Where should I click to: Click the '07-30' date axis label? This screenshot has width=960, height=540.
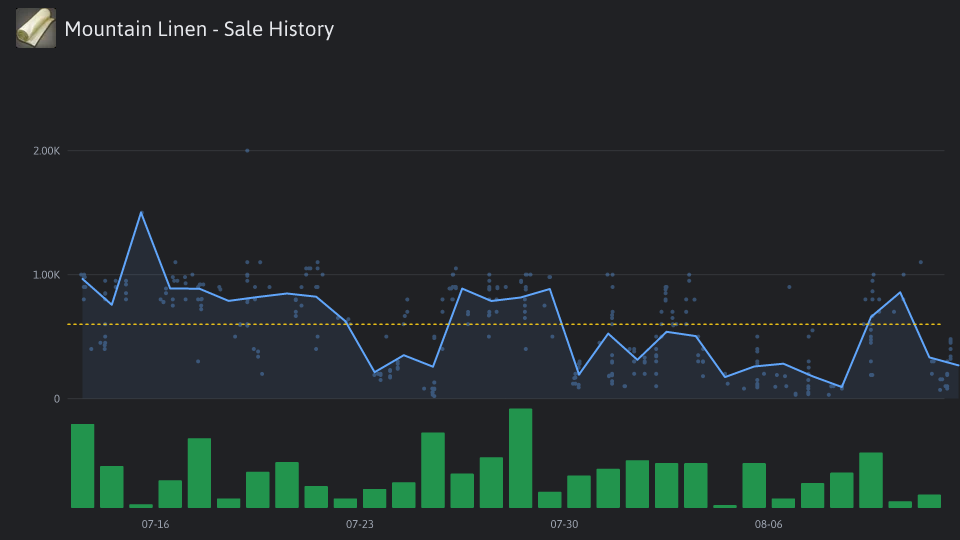coord(564,524)
